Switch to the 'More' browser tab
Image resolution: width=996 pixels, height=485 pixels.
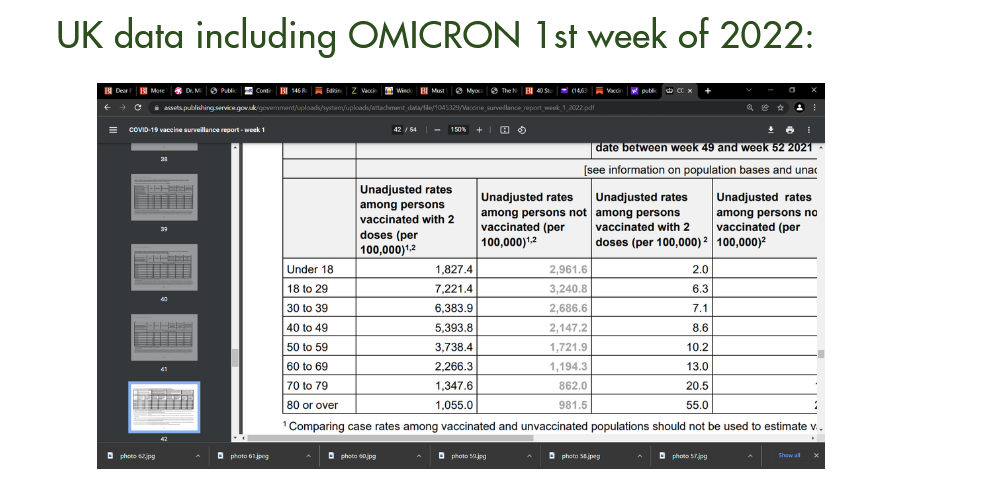(152, 91)
